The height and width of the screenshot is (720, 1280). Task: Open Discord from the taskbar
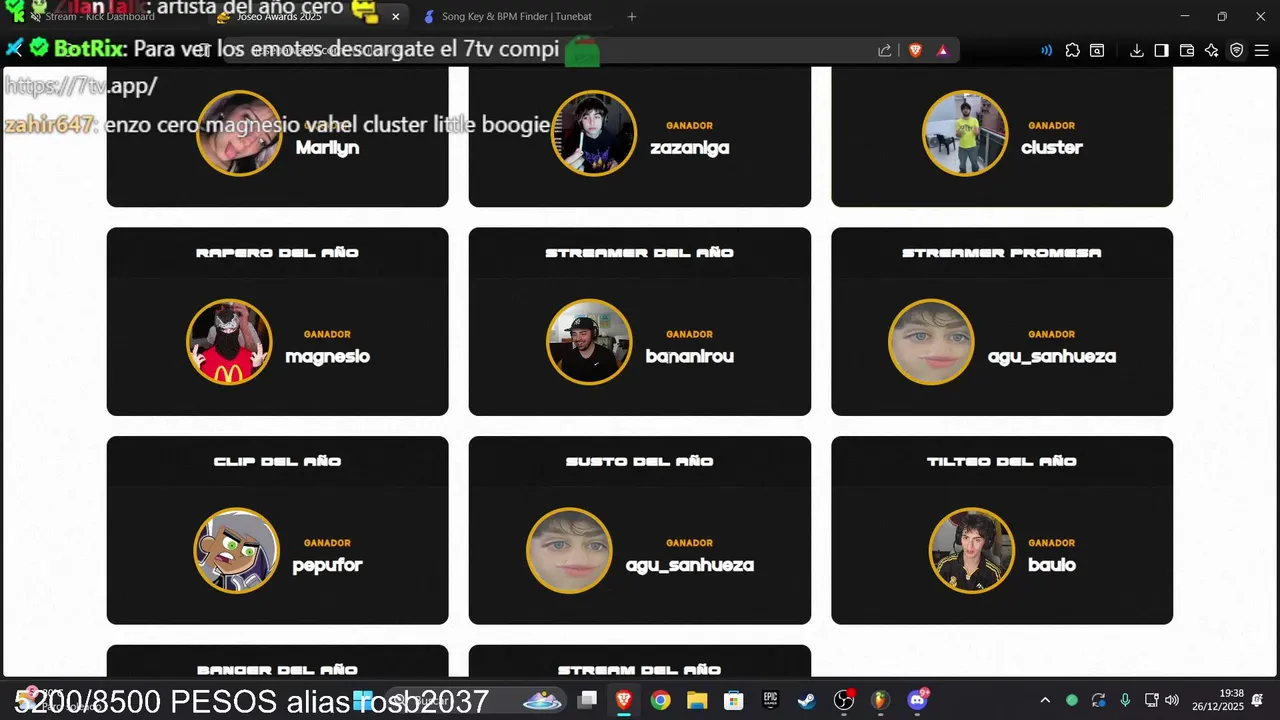tap(917, 700)
